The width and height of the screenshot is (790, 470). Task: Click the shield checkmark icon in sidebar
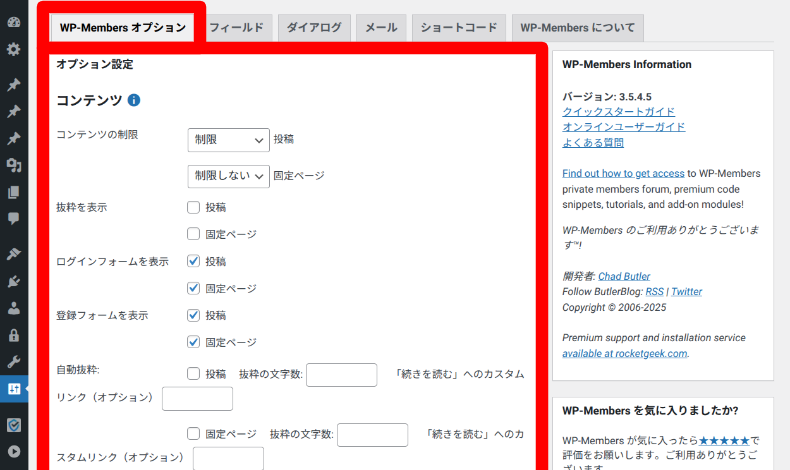(14, 425)
